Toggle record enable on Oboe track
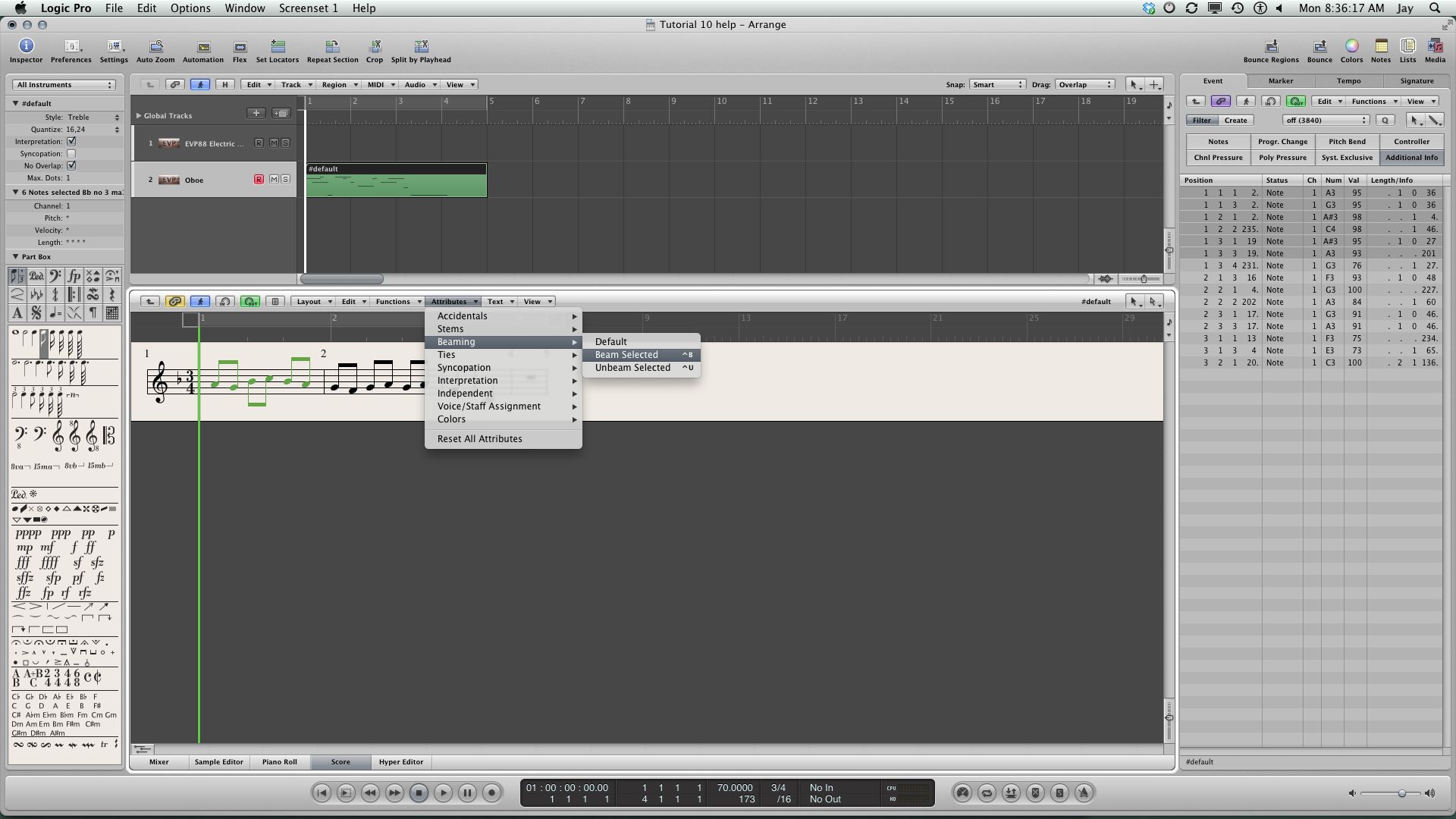Screen dimensions: 1456x819 coord(259,180)
